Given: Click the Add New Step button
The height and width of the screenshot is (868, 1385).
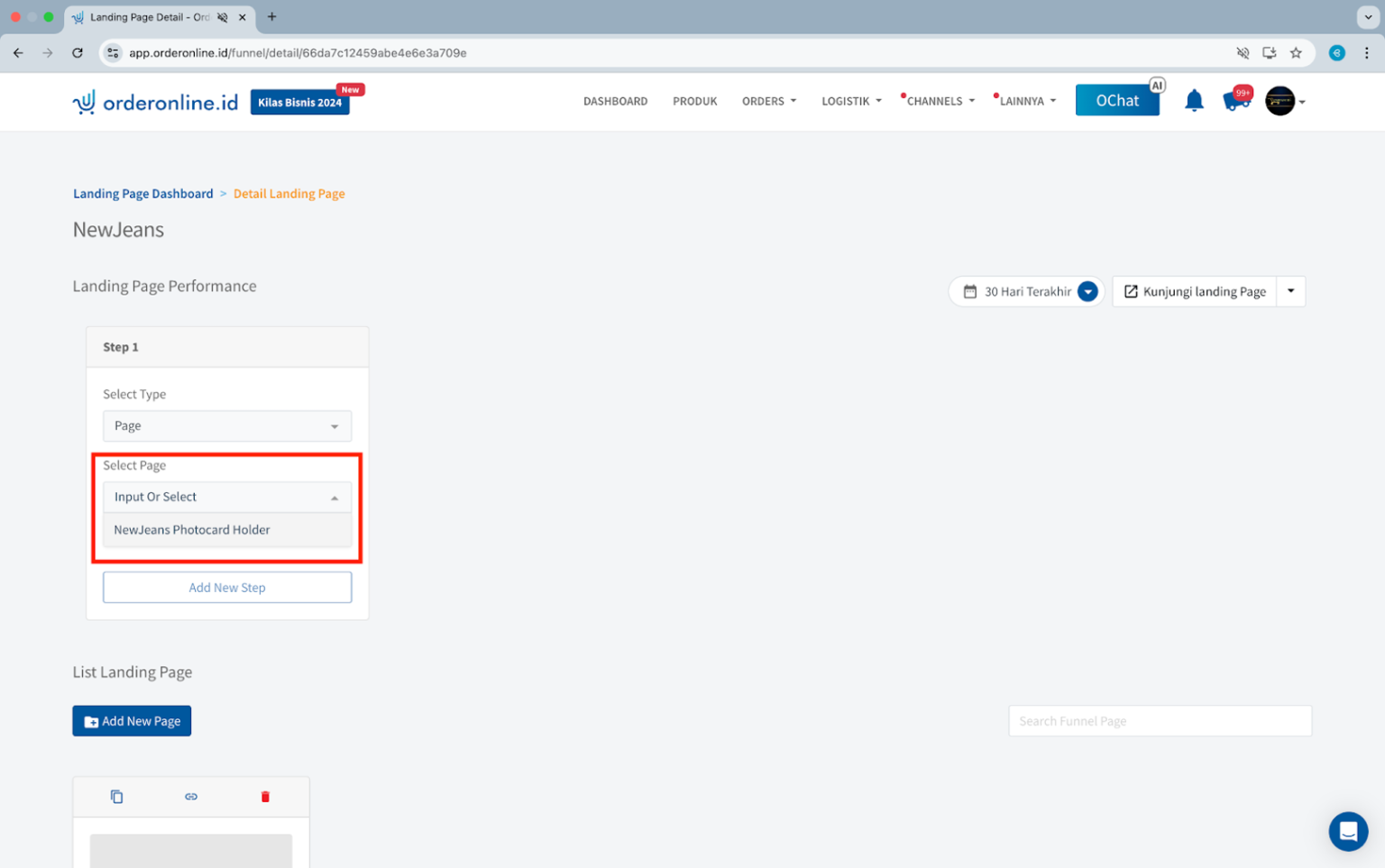Looking at the screenshot, I should point(226,588).
